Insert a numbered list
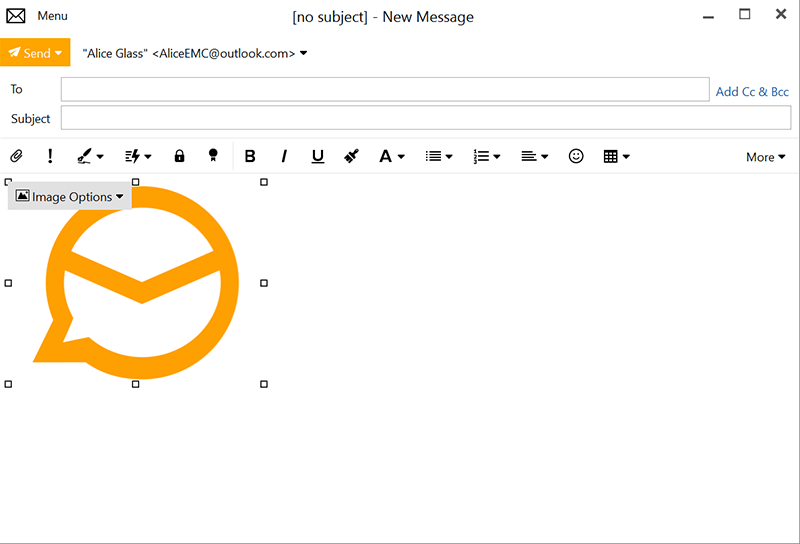The image size is (800, 544). 481,156
